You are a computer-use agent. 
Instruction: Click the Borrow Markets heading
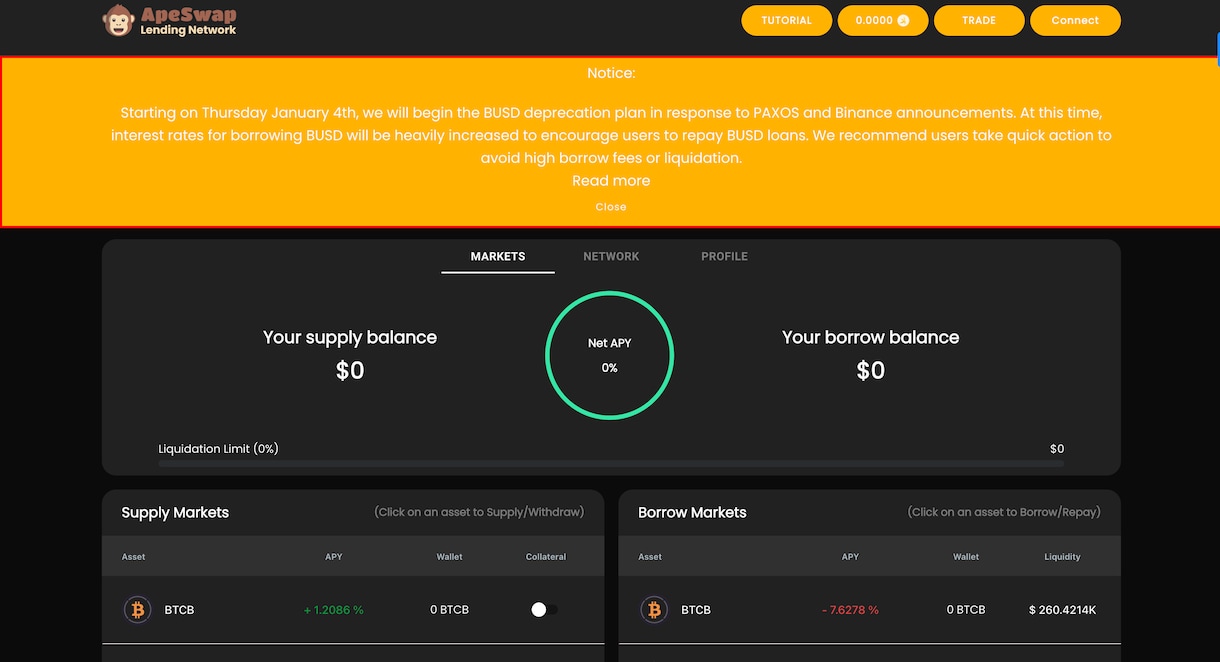pyautogui.click(x=692, y=513)
